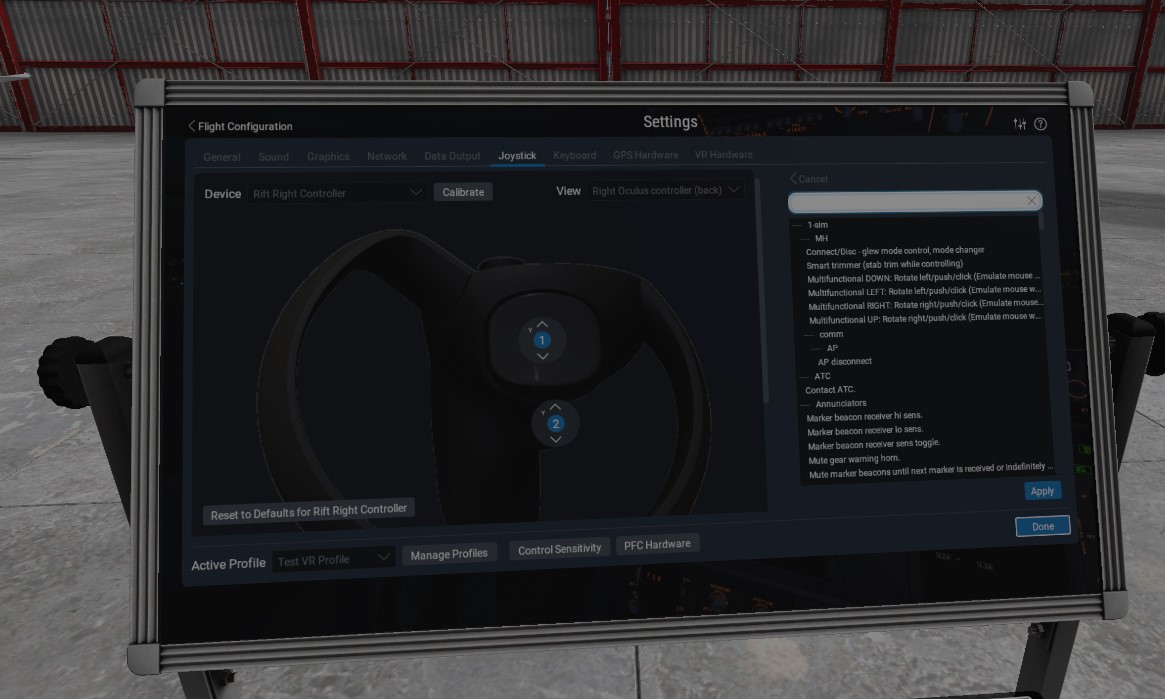Select button marker 2 on the controller

click(555, 424)
